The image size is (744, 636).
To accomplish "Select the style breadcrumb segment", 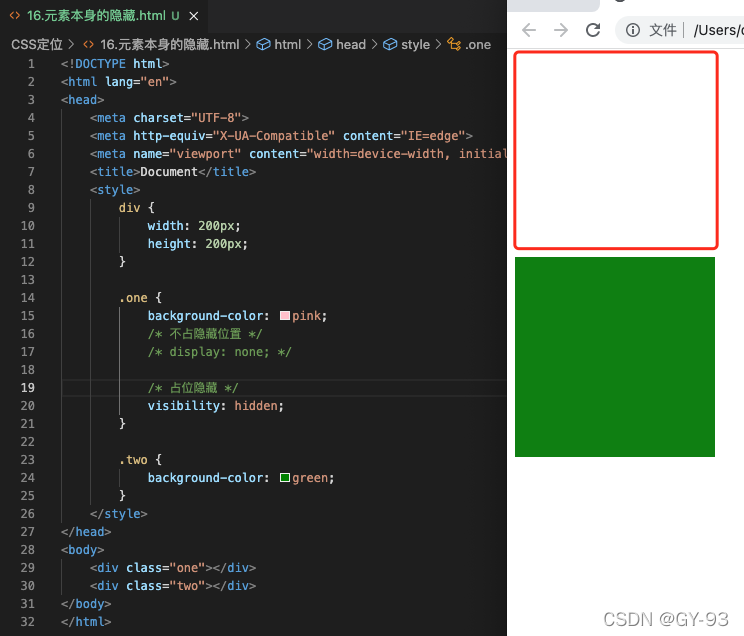I will coord(415,45).
